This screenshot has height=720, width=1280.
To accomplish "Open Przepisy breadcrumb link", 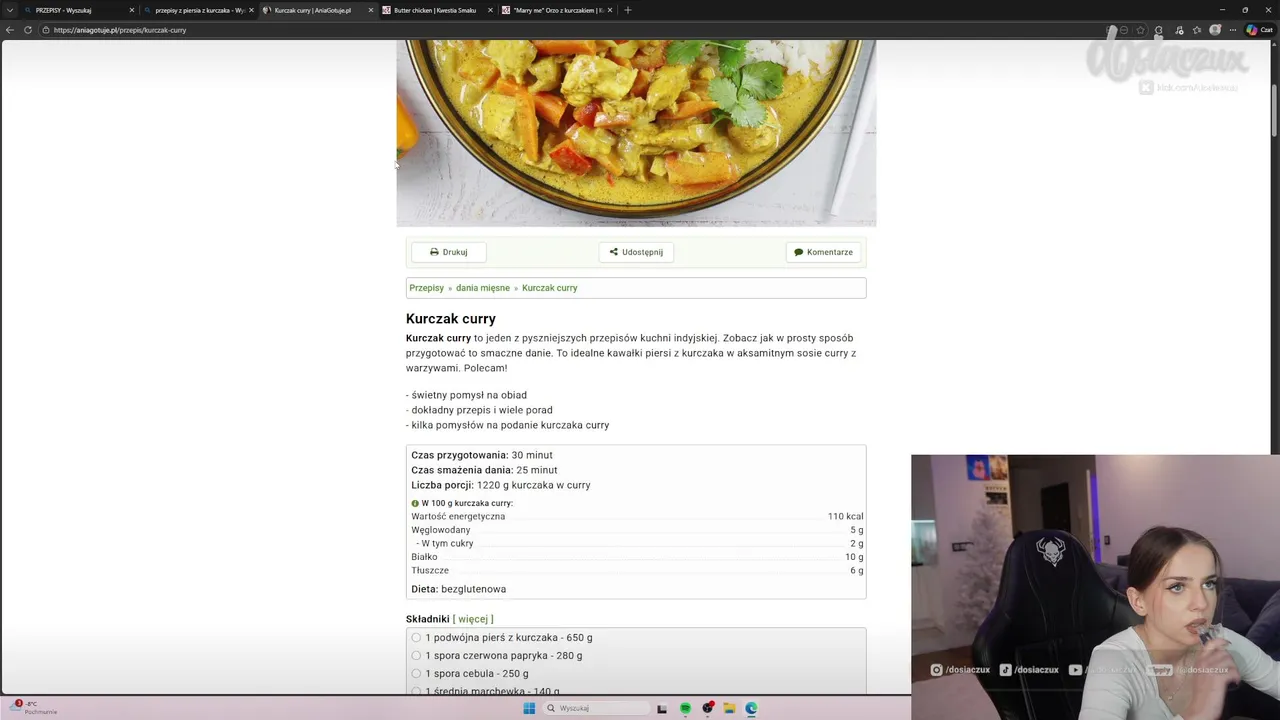I will [x=426, y=288].
